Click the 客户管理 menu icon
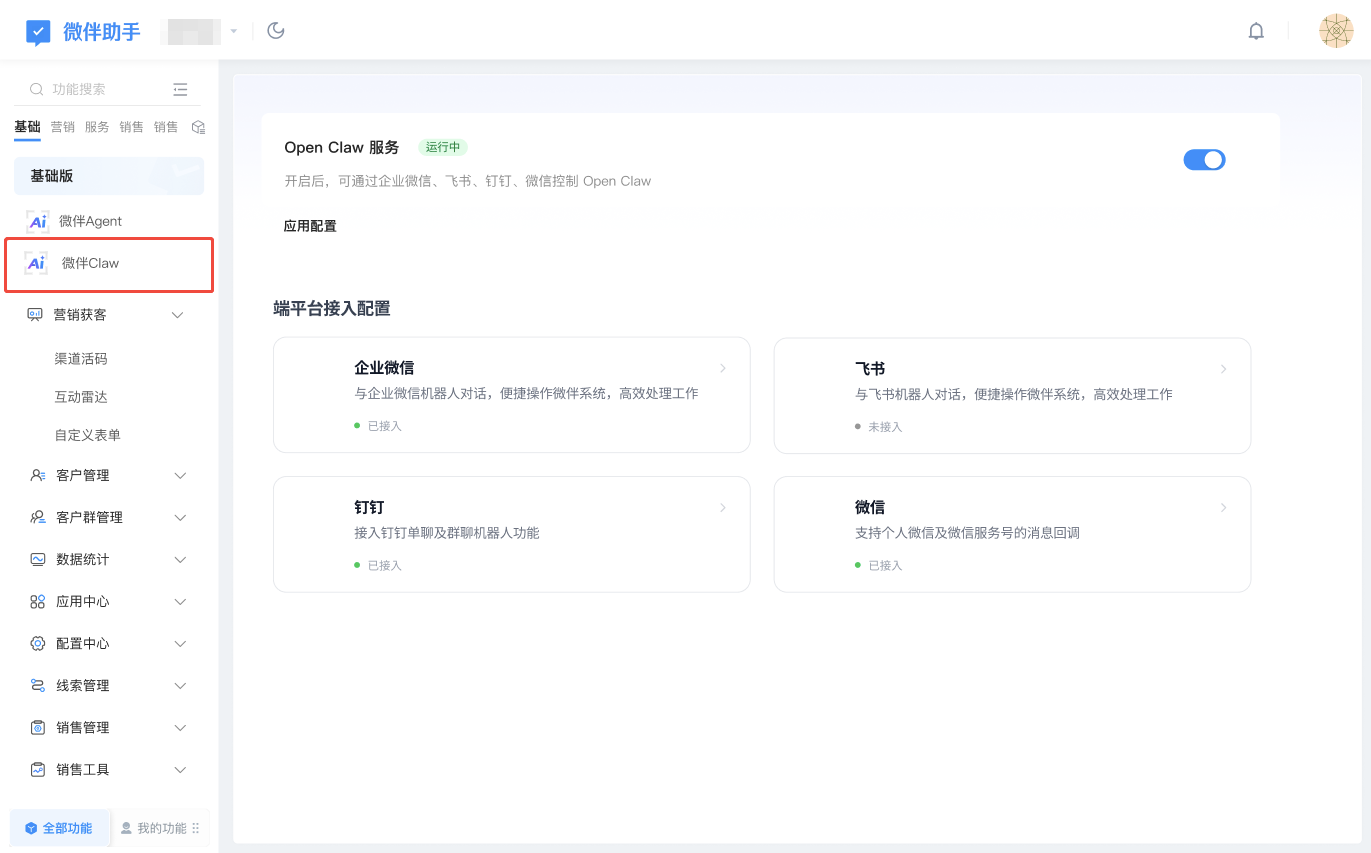The width and height of the screenshot is (1371, 853). 38,476
